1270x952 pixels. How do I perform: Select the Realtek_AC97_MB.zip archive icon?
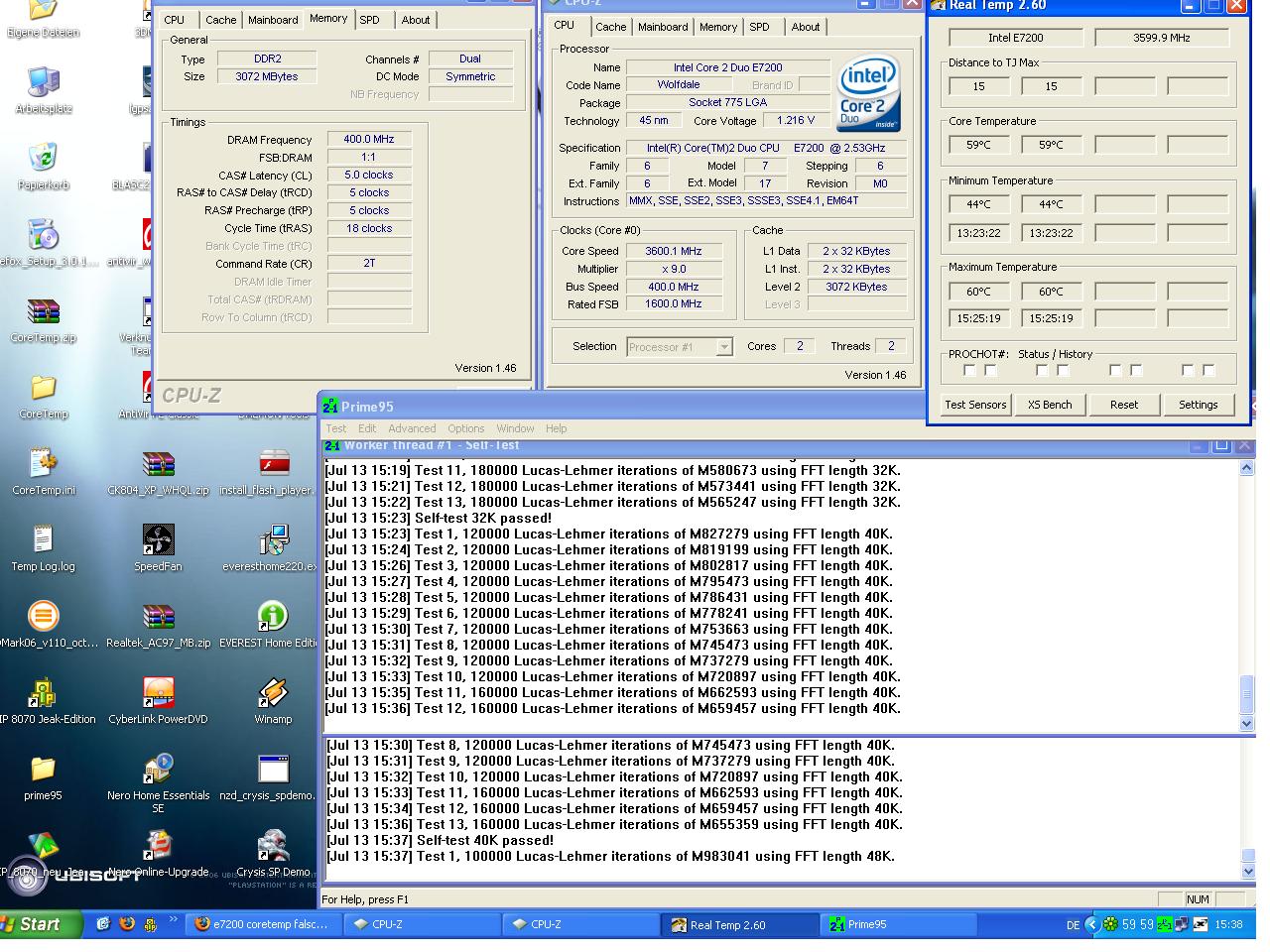[159, 624]
